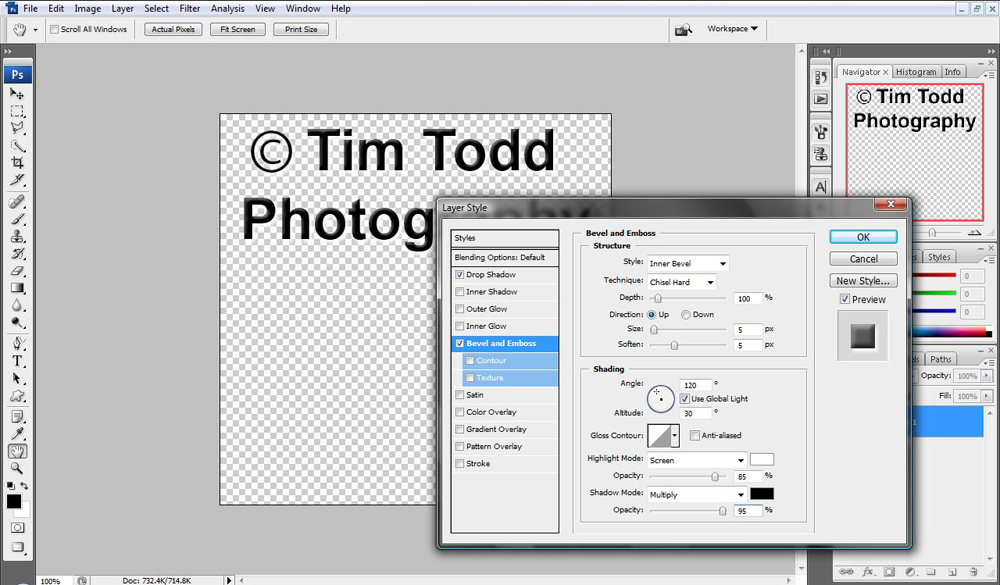This screenshot has width=1000, height=585.
Task: Enable the Contour checkbox
Action: click(x=470, y=361)
